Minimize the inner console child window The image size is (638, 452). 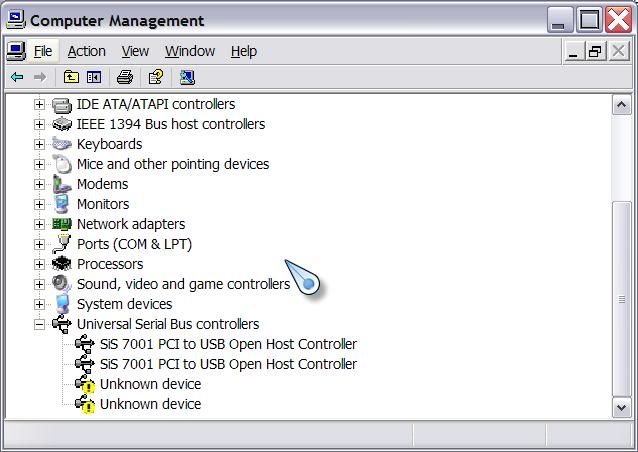click(x=573, y=52)
